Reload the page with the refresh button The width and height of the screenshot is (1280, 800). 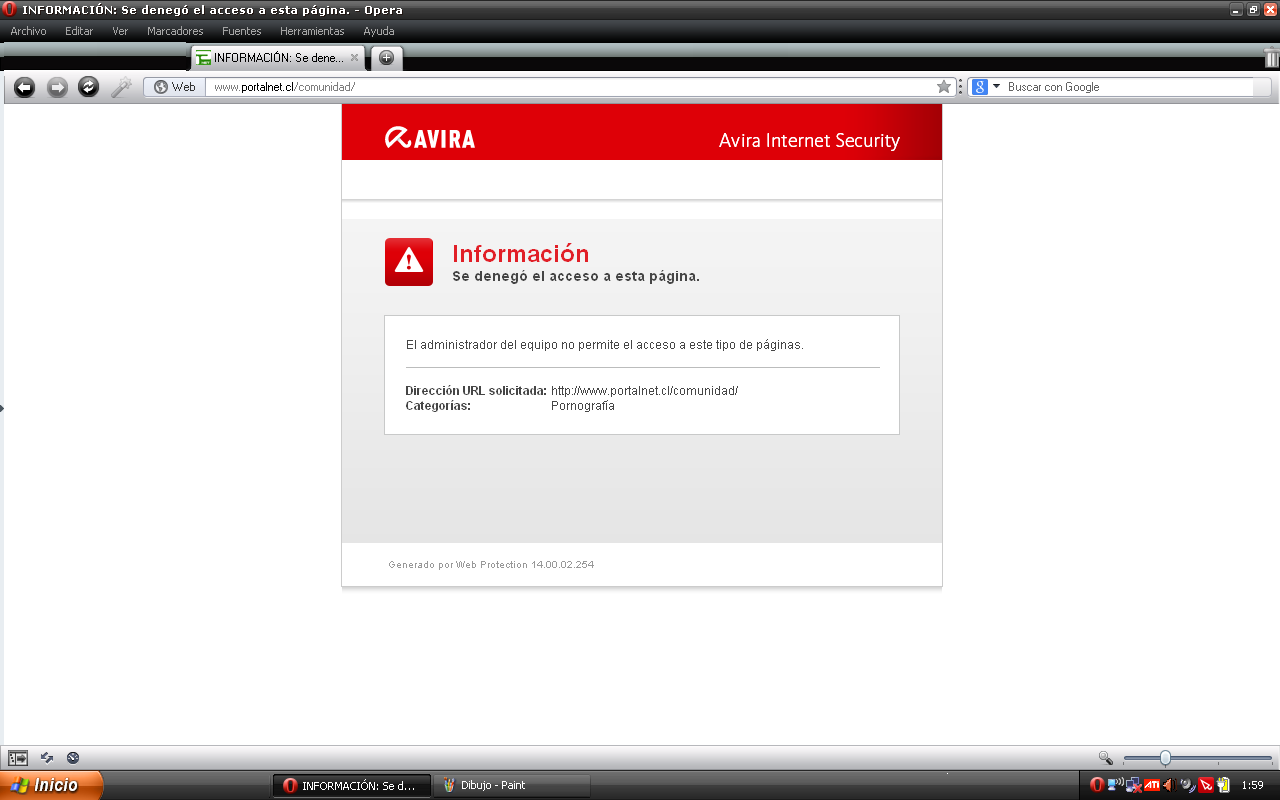(x=89, y=87)
